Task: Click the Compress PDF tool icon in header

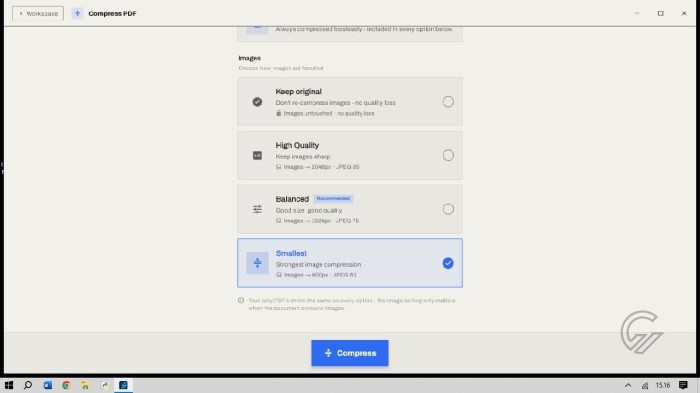Action: tap(77, 13)
